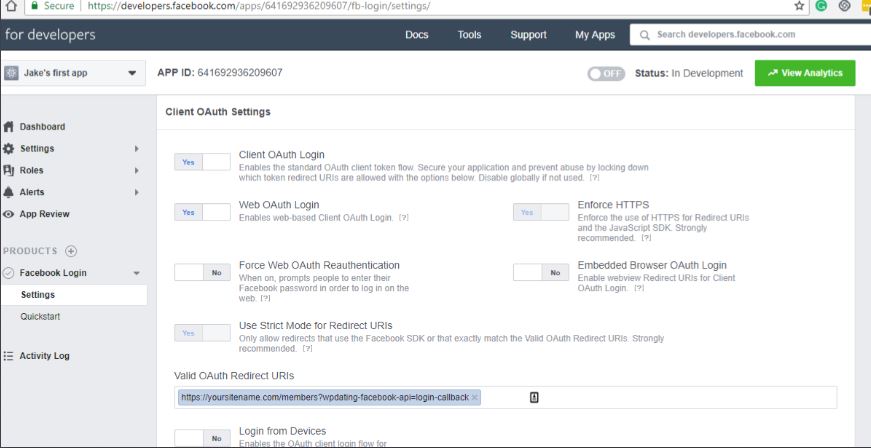Click the Facebook Login checkmark icon
Screen dimensions: 871x448
click(8, 273)
